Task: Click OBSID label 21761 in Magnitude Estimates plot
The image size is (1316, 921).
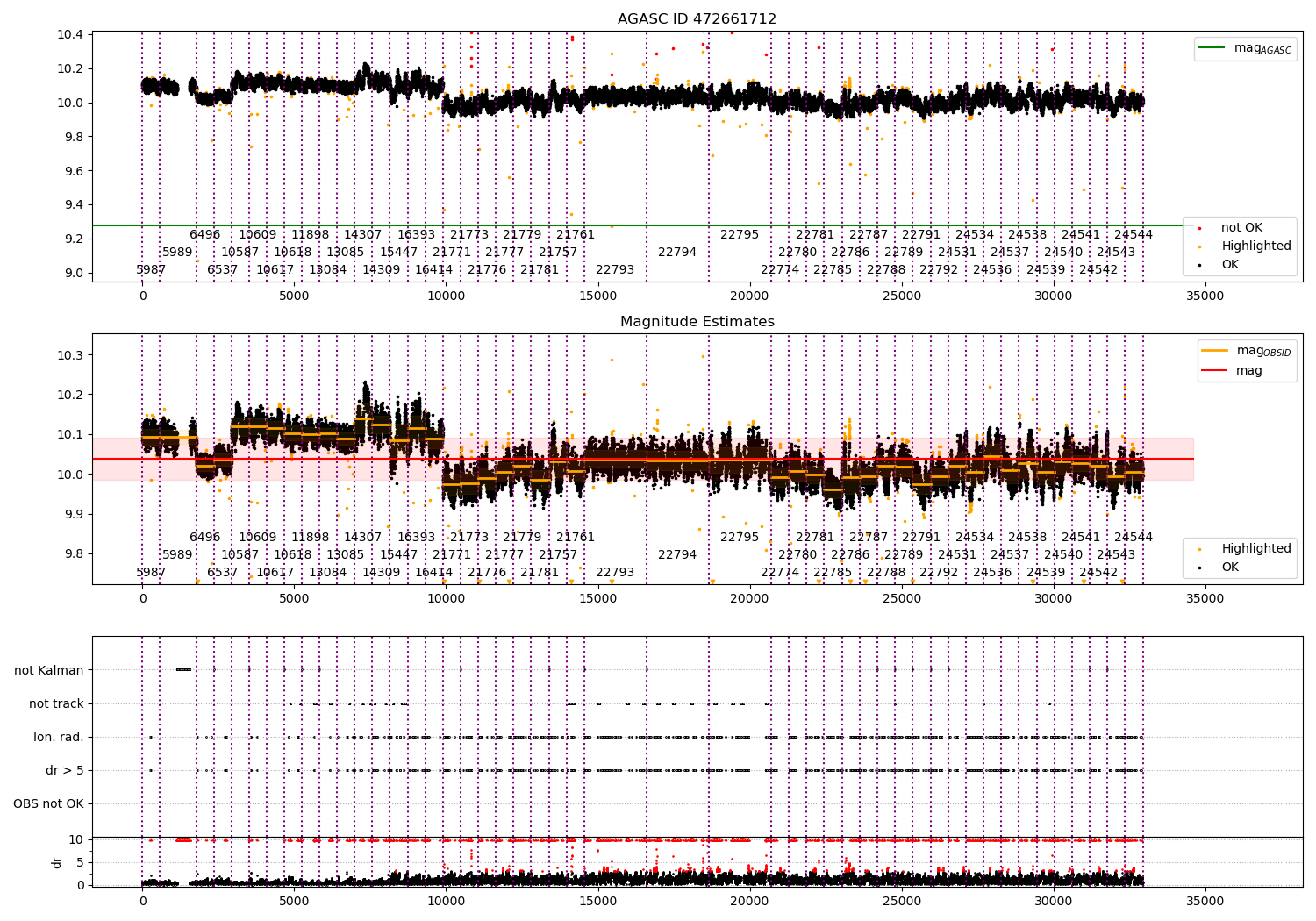Action: 576,537
